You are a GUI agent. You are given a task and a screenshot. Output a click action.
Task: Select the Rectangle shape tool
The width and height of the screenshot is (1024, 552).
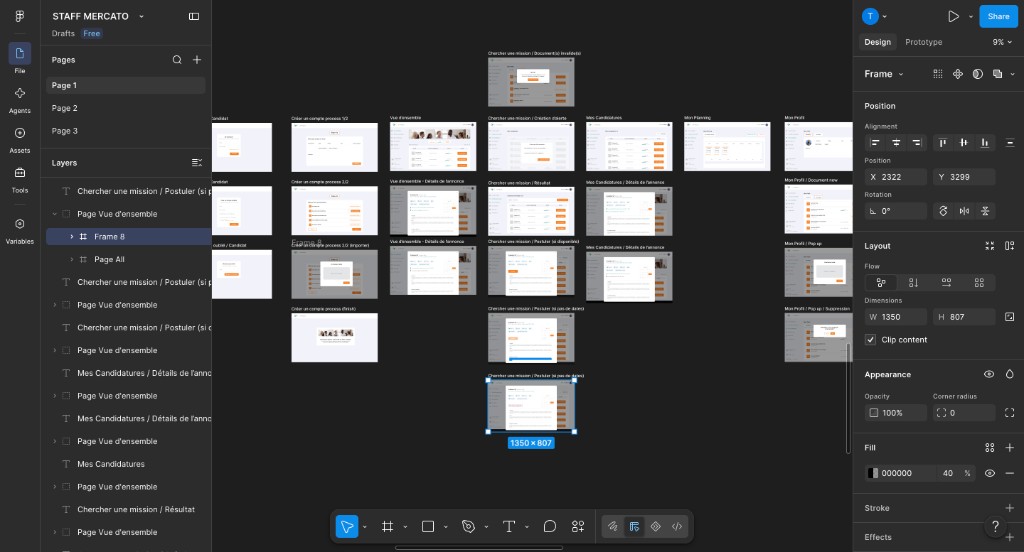point(428,527)
